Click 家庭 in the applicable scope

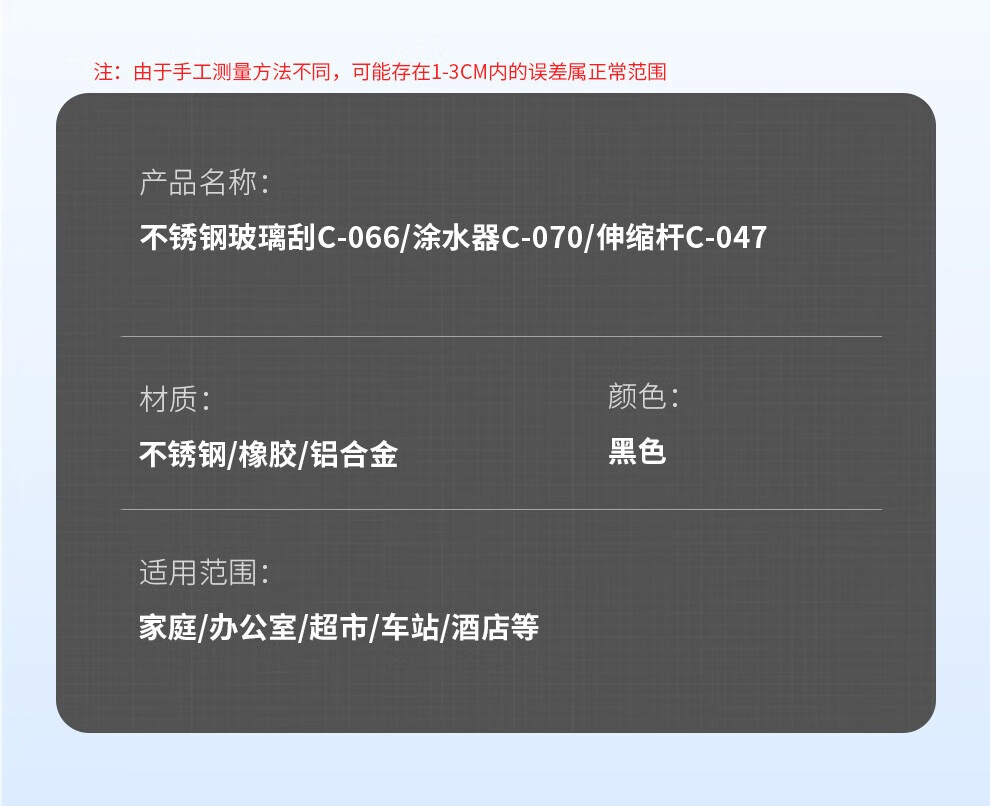pos(167,628)
